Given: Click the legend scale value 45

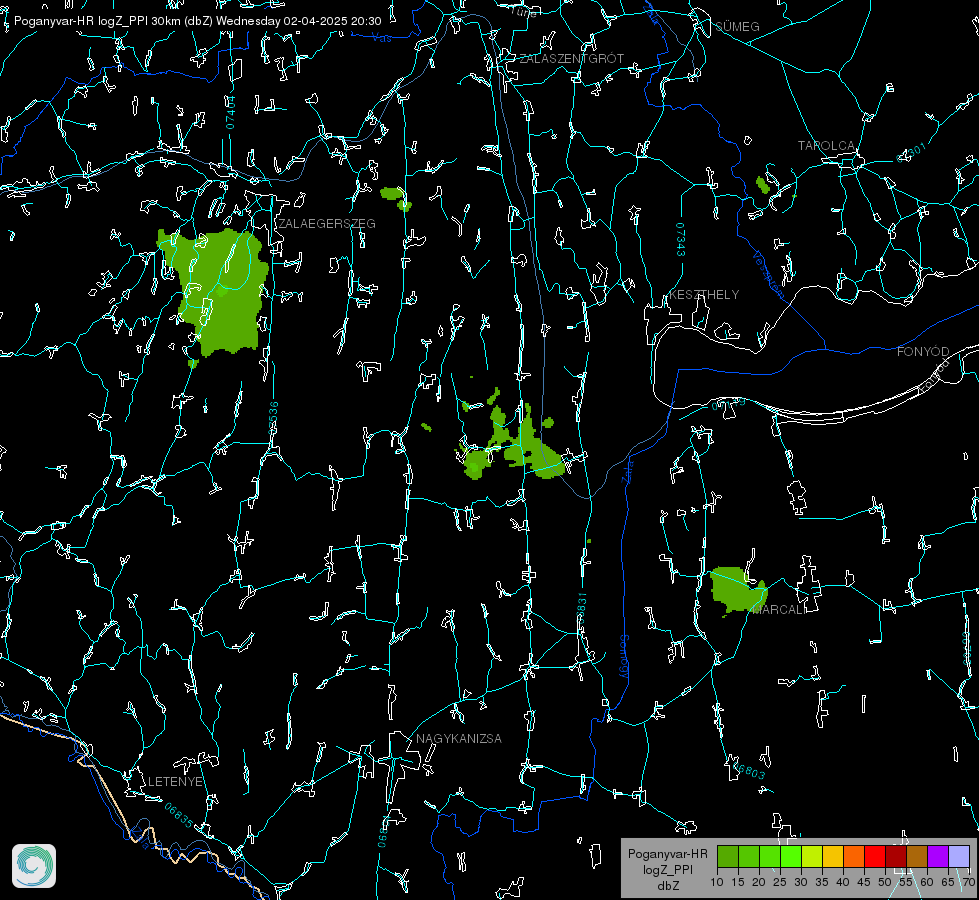Looking at the screenshot, I should pyautogui.click(x=863, y=882).
